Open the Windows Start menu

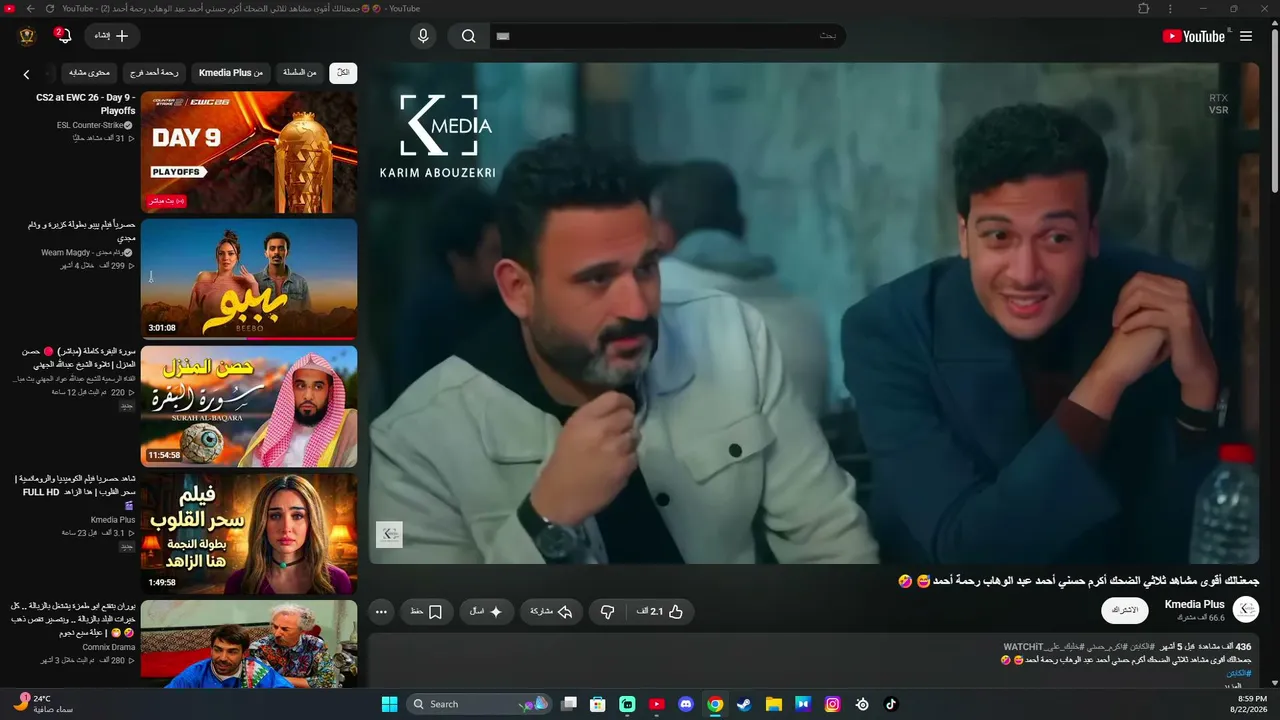pyautogui.click(x=389, y=704)
